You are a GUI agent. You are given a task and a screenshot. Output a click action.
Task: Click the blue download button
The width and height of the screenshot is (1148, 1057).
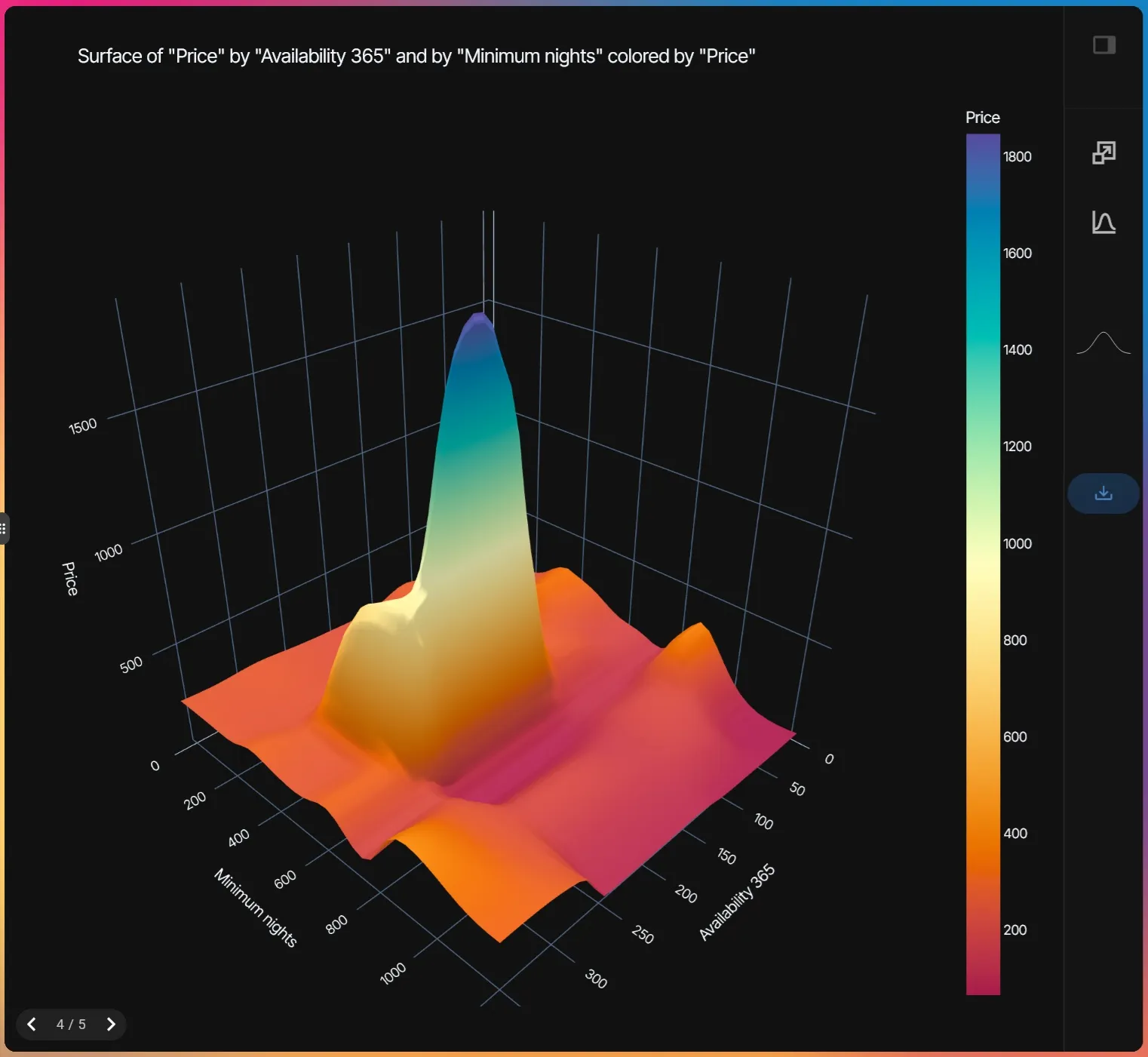coord(1103,493)
